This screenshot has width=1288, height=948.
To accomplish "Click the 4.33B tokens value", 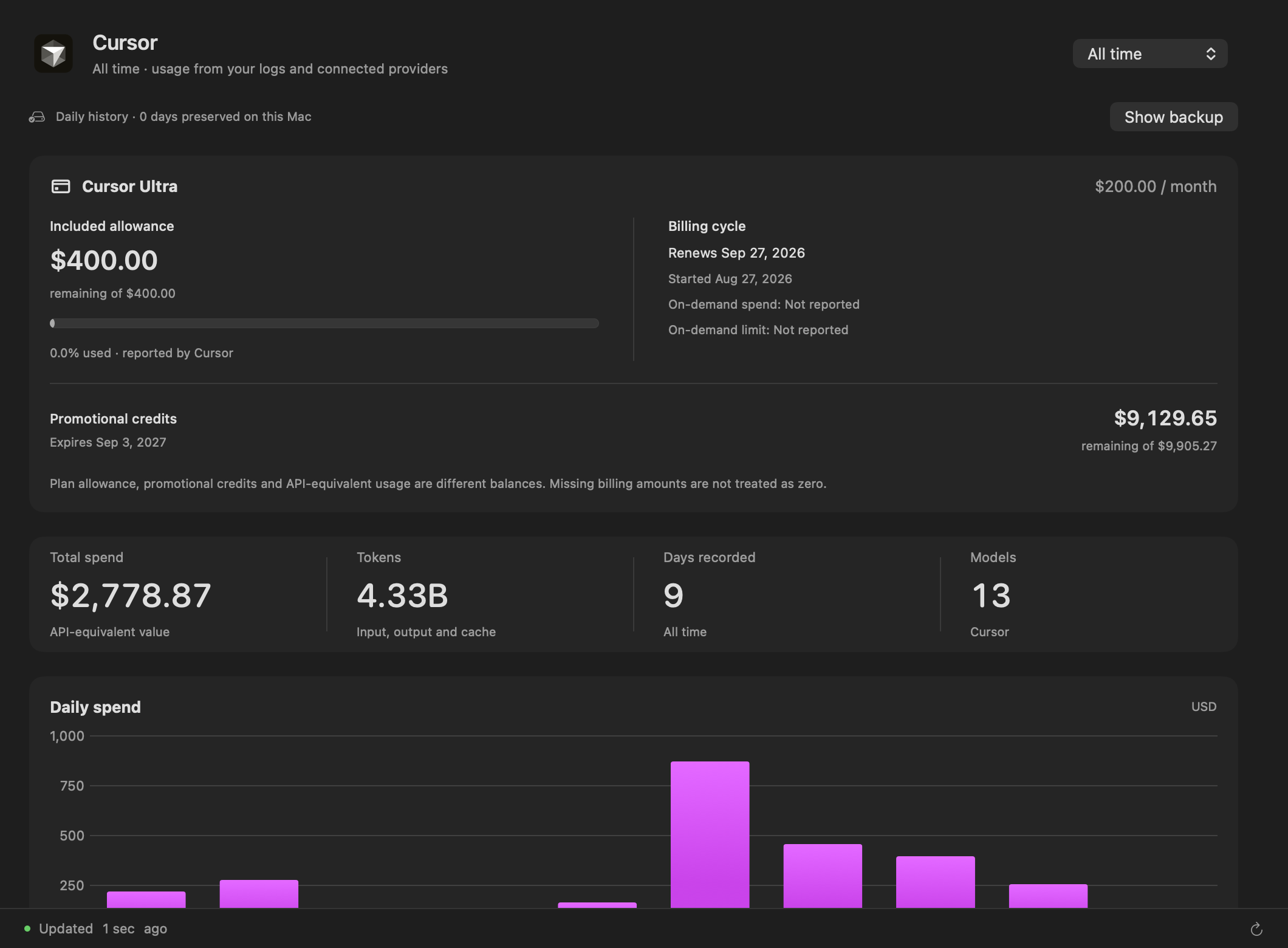I will click(402, 596).
